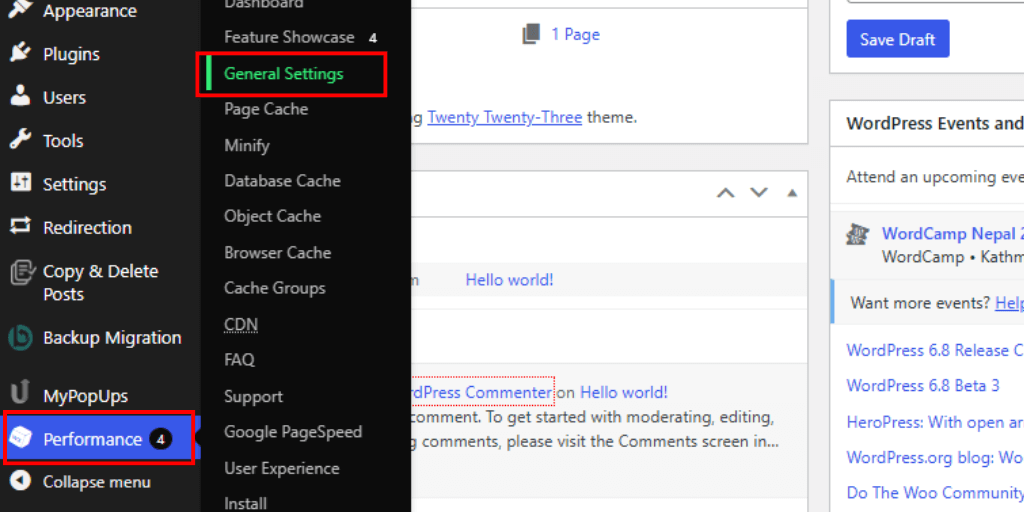
Task: Open the Object Cache submenu item
Action: [x=272, y=216]
